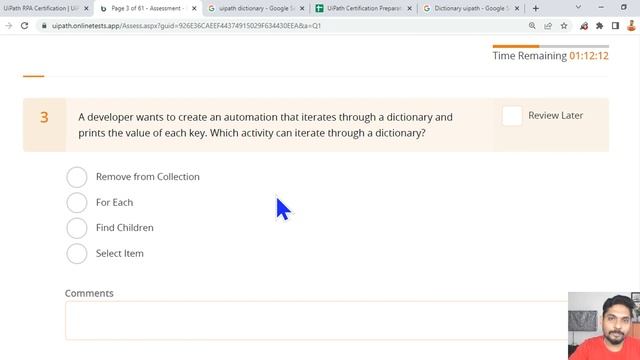Pick the 'Find Children' radio button
Image resolution: width=640 pixels, height=360 pixels.
pyautogui.click(x=77, y=228)
